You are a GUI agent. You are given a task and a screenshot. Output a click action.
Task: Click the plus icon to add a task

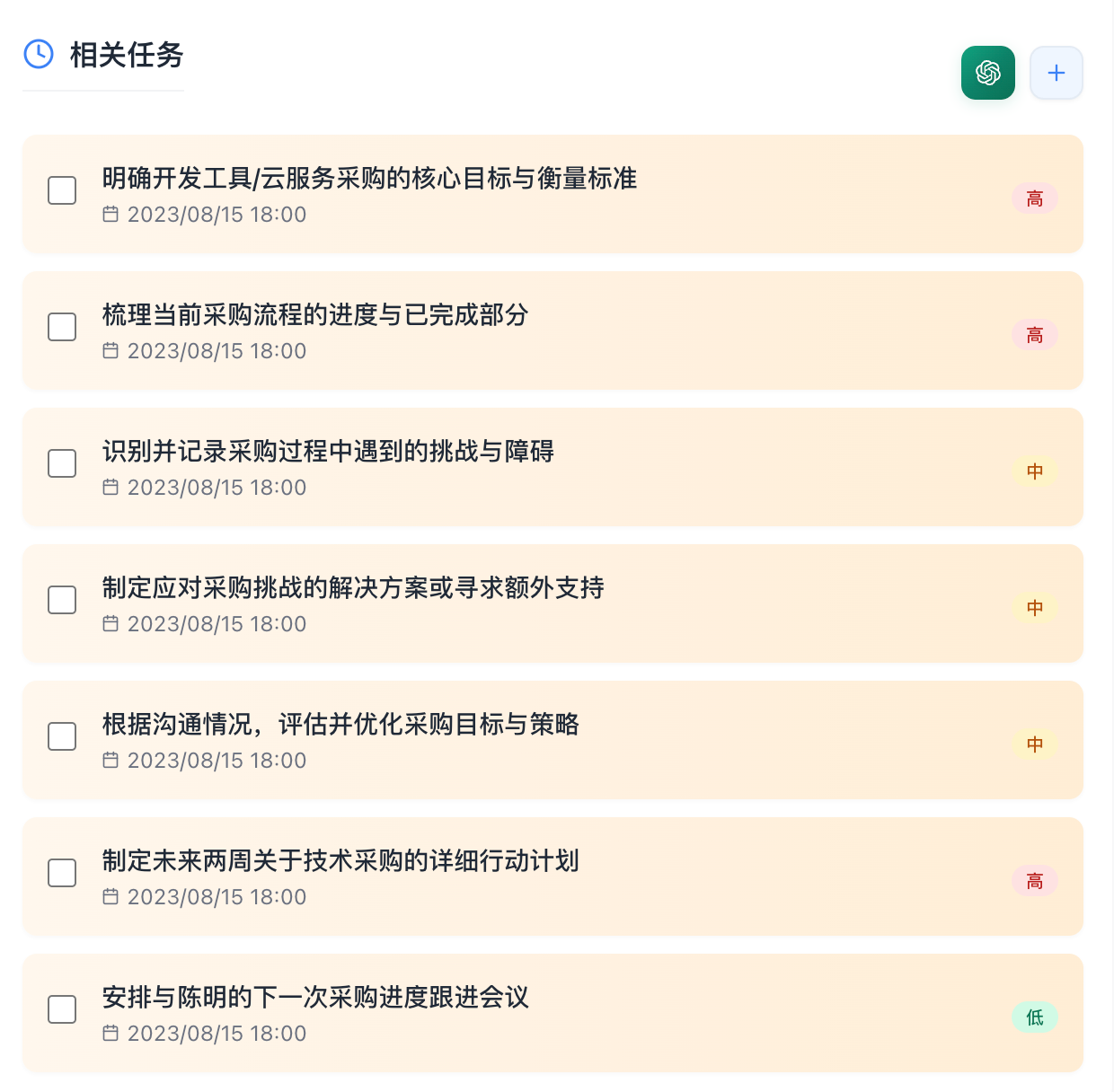point(1056,73)
